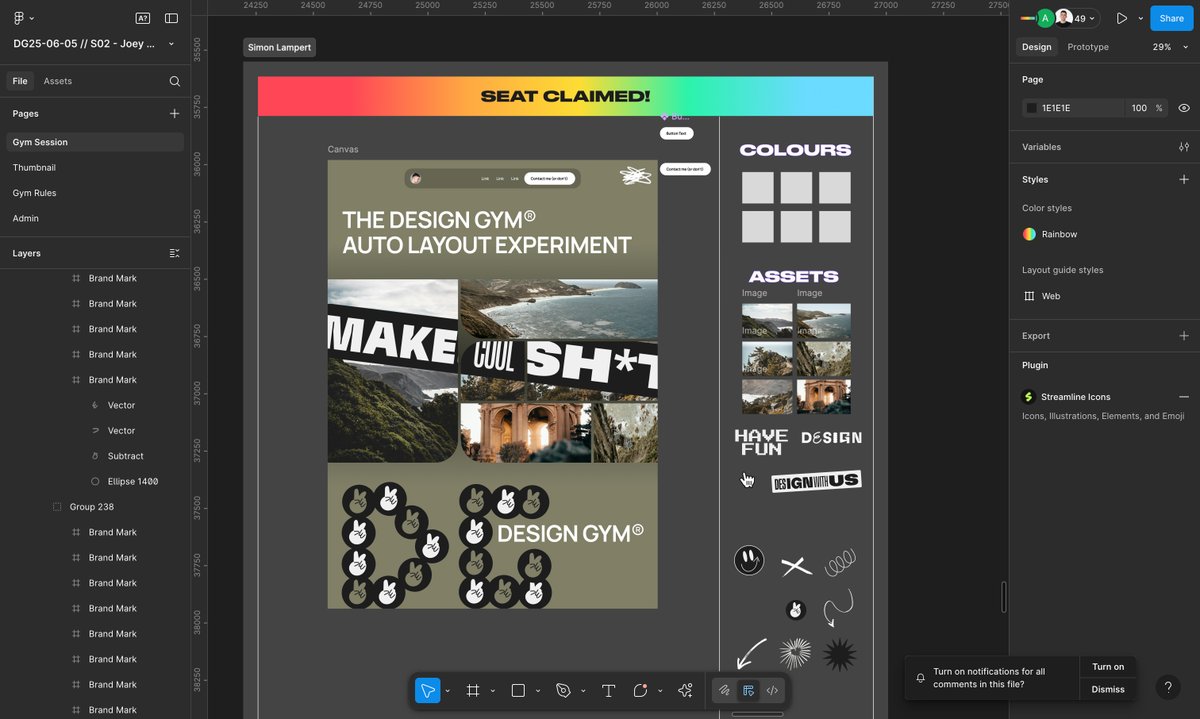Click the photo avatar of collaborator
This screenshot has height=719, width=1200.
click(1064, 18)
